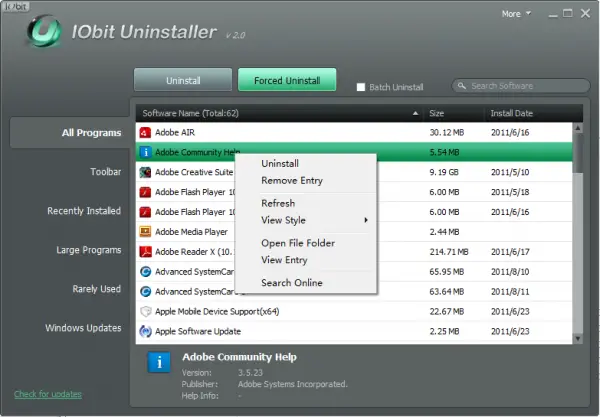Click the Adobe Community Help row icon
Viewport: 600px width, 417px height.
point(145,152)
